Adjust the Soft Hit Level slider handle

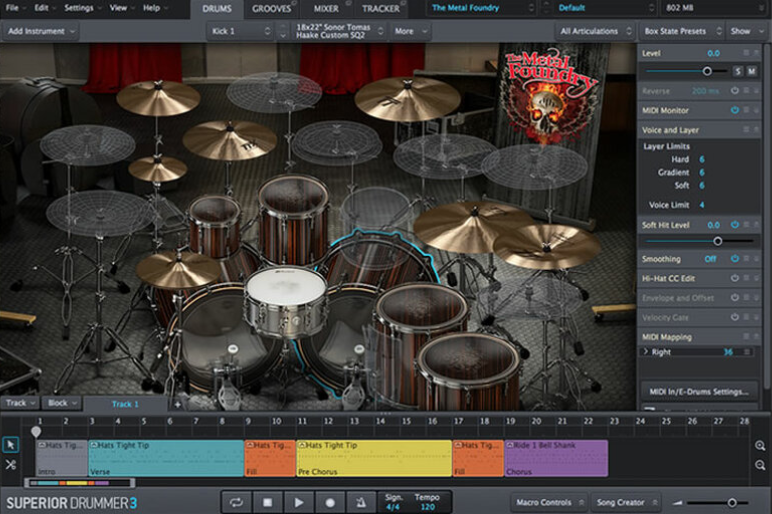717,241
